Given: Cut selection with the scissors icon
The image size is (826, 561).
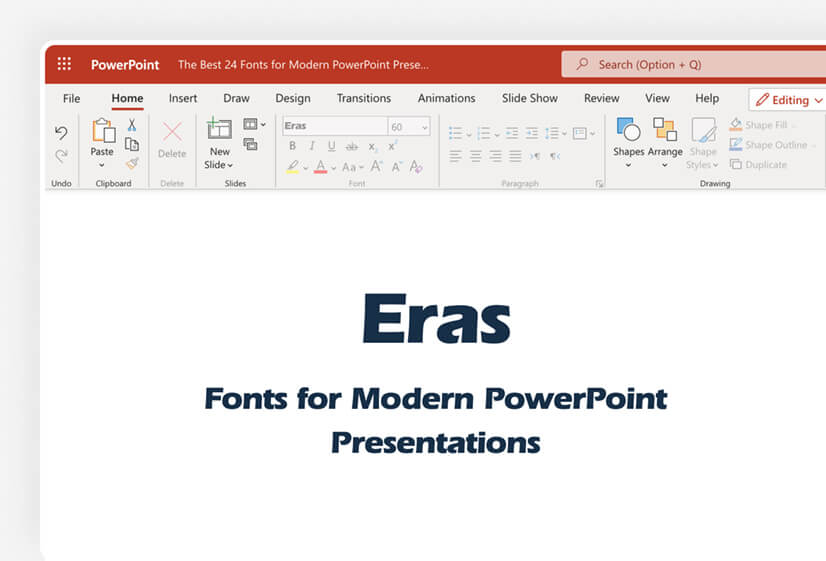Looking at the screenshot, I should tap(132, 125).
